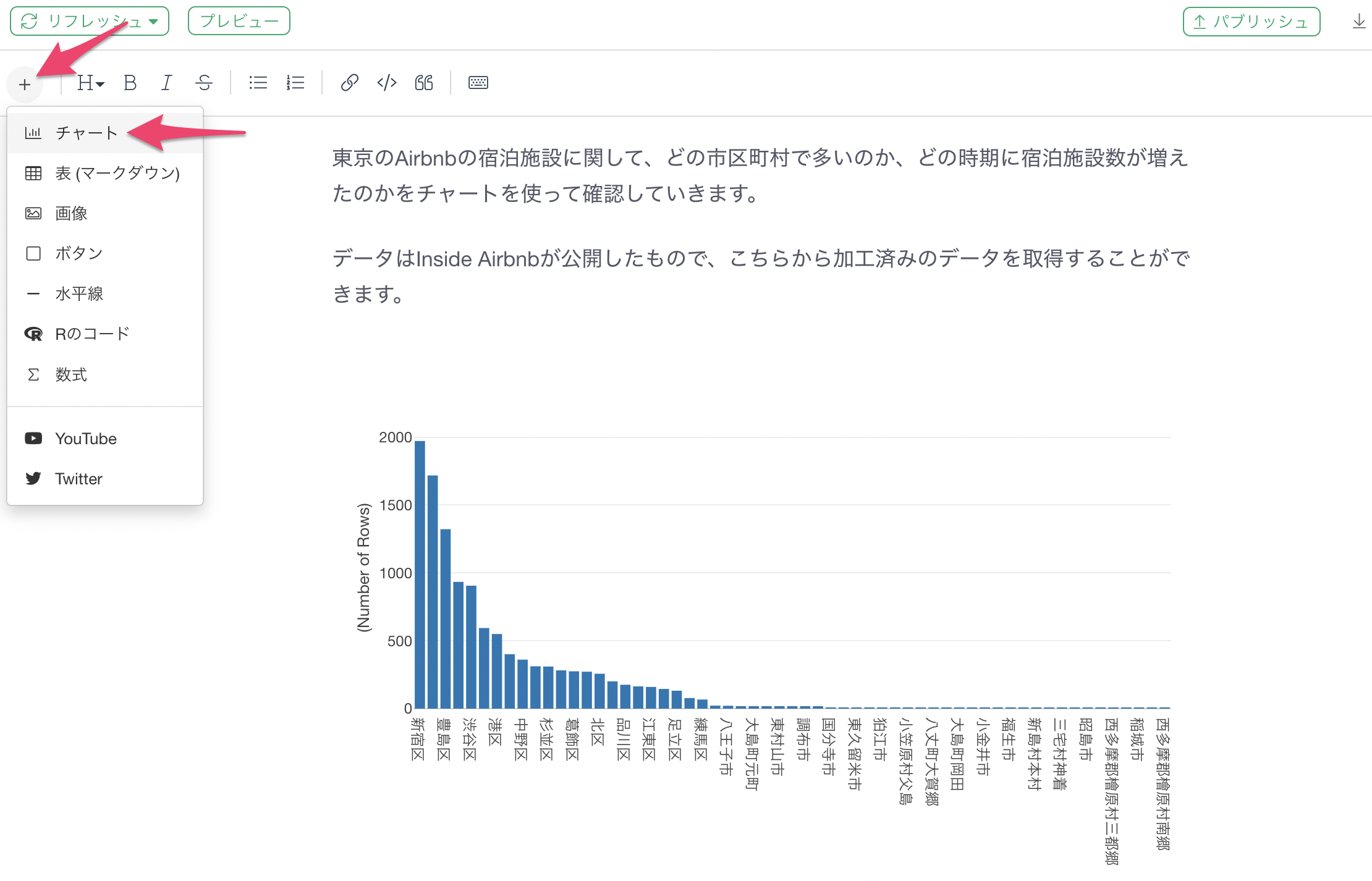Click the plus insert button
This screenshot has width=1372, height=881.
pyautogui.click(x=25, y=84)
